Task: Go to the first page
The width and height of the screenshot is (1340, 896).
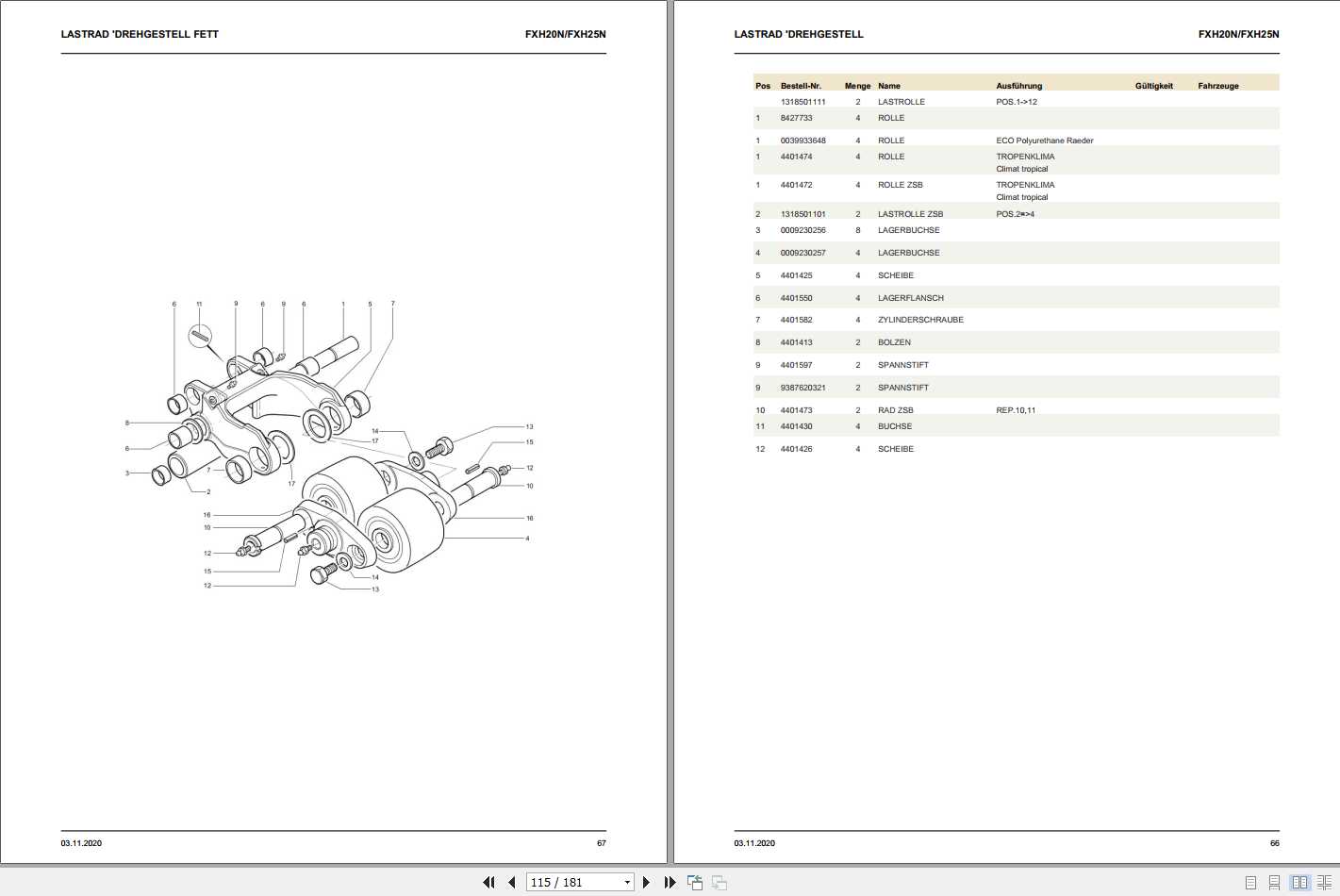Action: pyautogui.click(x=488, y=883)
